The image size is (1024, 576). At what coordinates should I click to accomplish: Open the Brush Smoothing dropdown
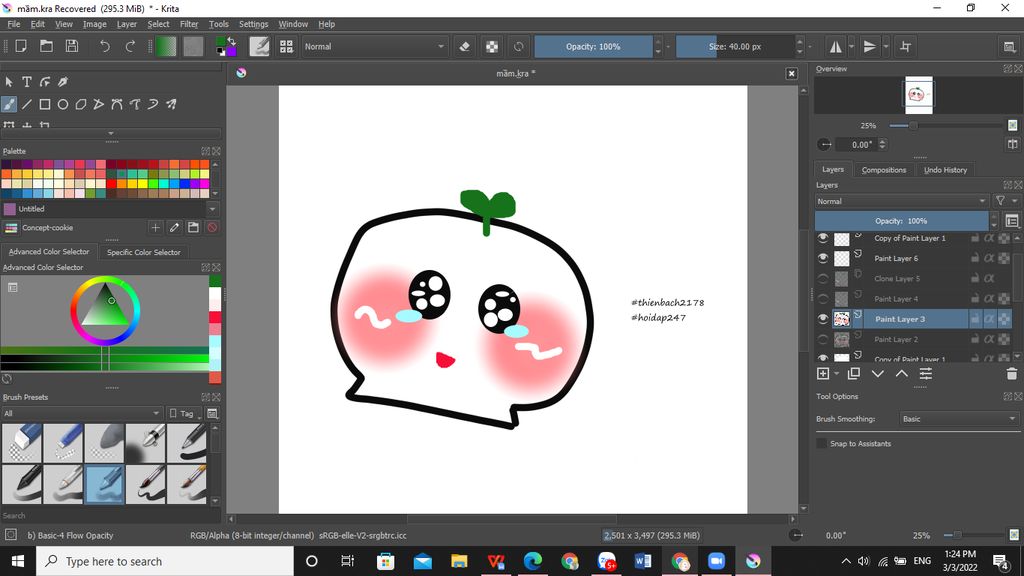959,419
